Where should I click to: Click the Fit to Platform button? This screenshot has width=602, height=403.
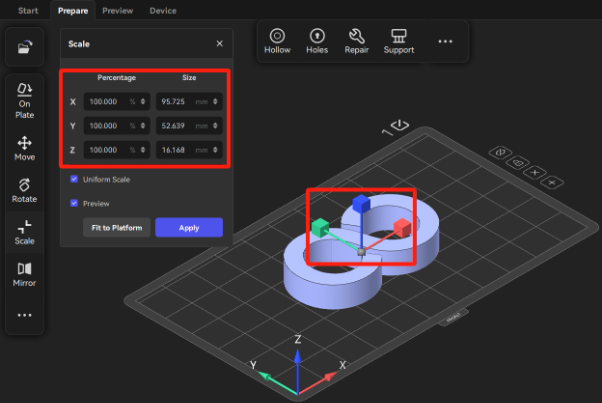click(116, 228)
